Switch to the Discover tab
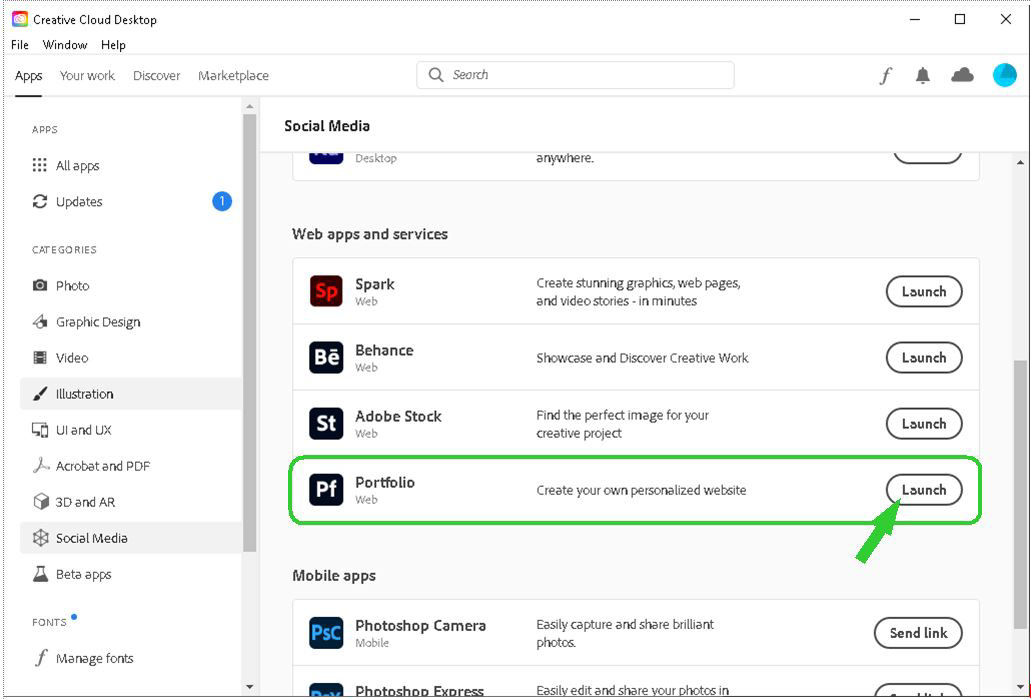Viewport: 1031px width, 699px height. [156, 76]
